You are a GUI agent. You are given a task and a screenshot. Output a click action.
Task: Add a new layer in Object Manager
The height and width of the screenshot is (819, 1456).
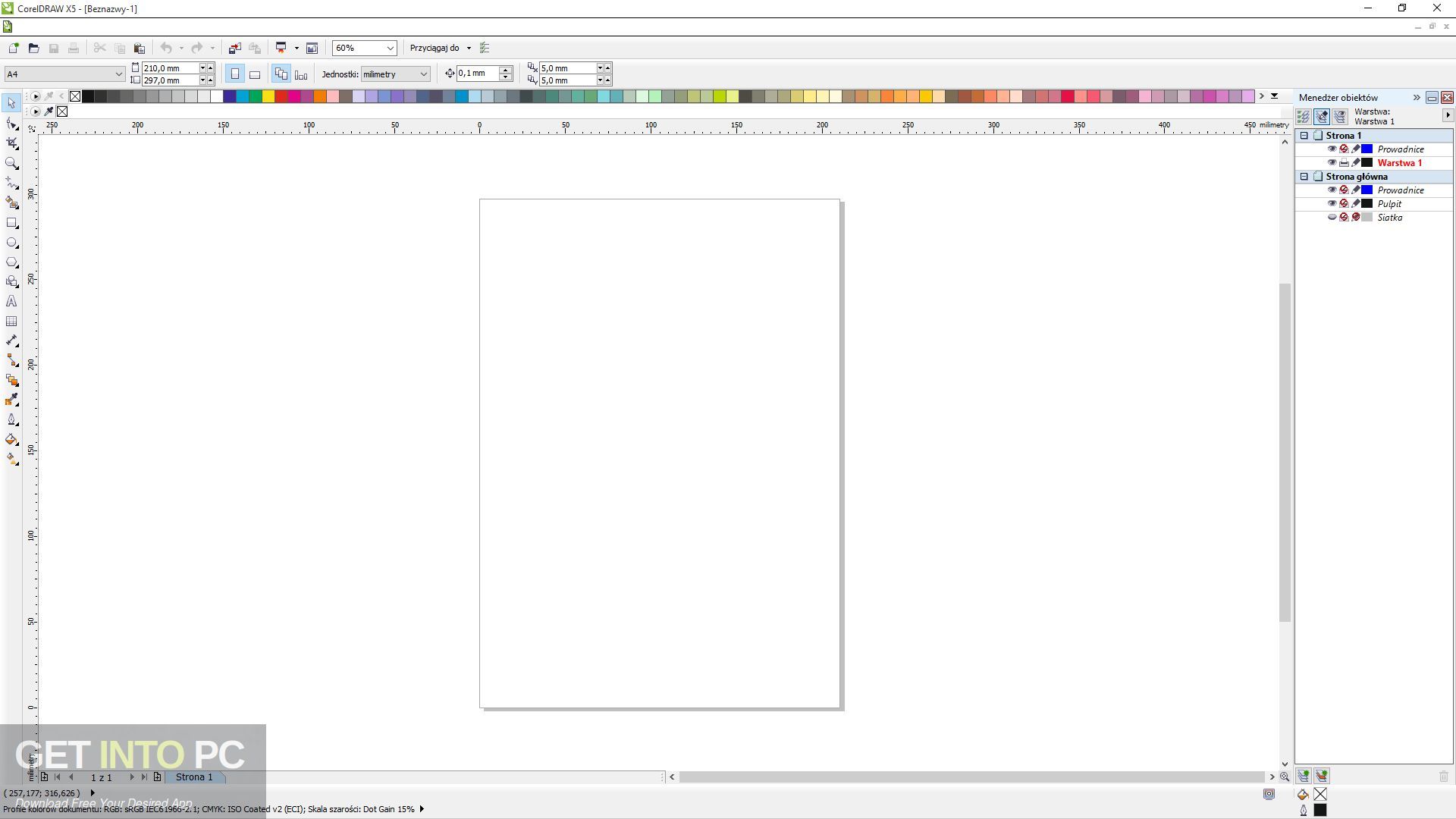(x=1303, y=776)
